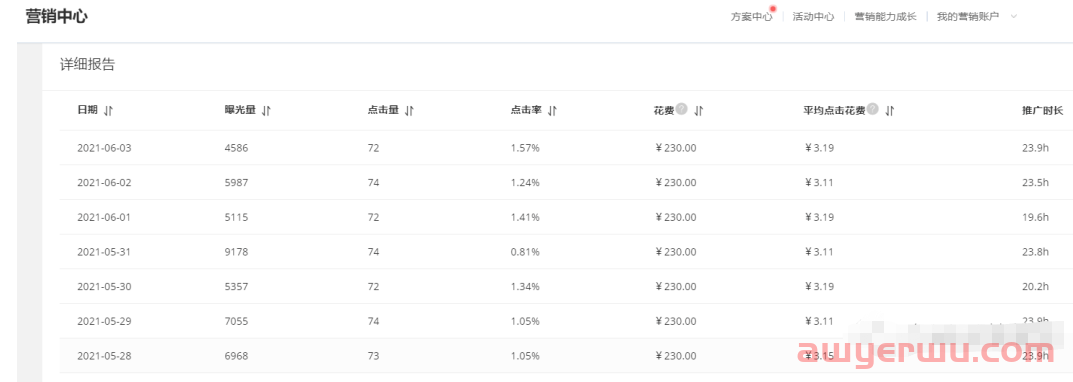Screen dimensions: 1073x382
Task: Click click-rate value 0.81%
Action: (x=526, y=252)
